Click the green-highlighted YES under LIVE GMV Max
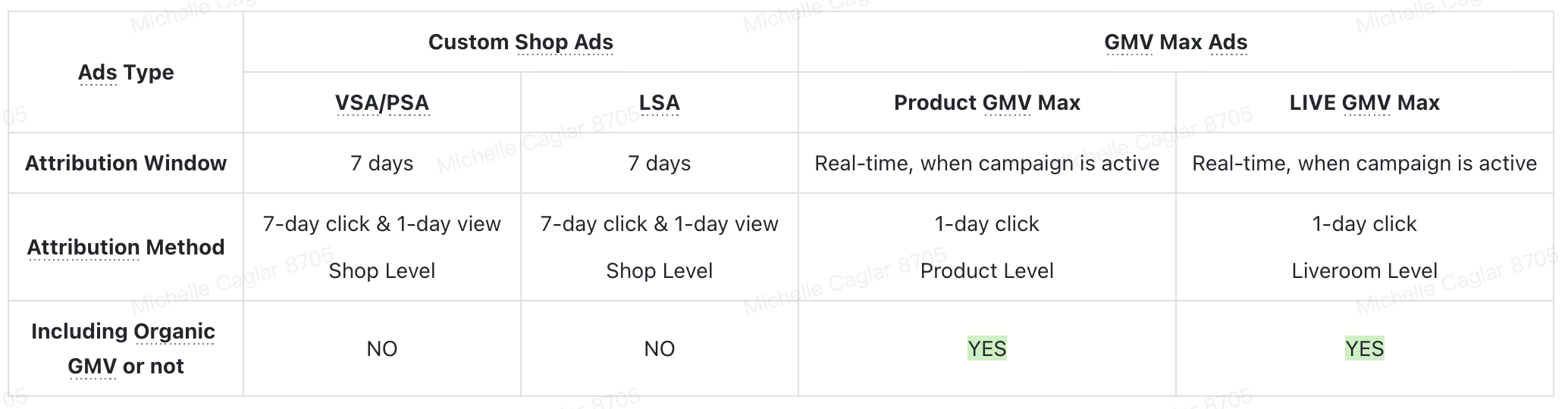Image resolution: width=1568 pixels, height=409 pixels. coord(1364,348)
